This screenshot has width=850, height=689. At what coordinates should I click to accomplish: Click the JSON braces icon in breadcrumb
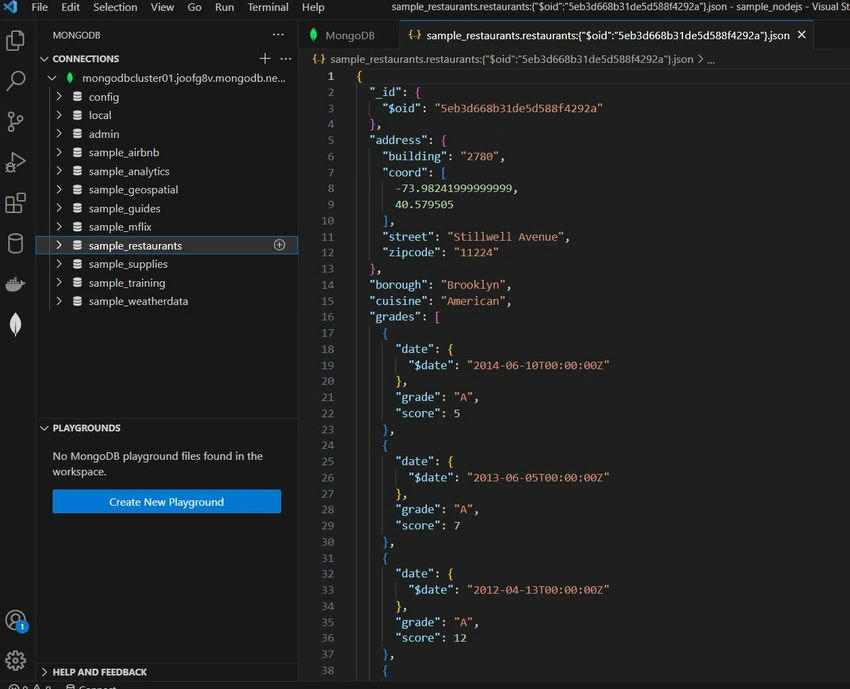pyautogui.click(x=319, y=59)
